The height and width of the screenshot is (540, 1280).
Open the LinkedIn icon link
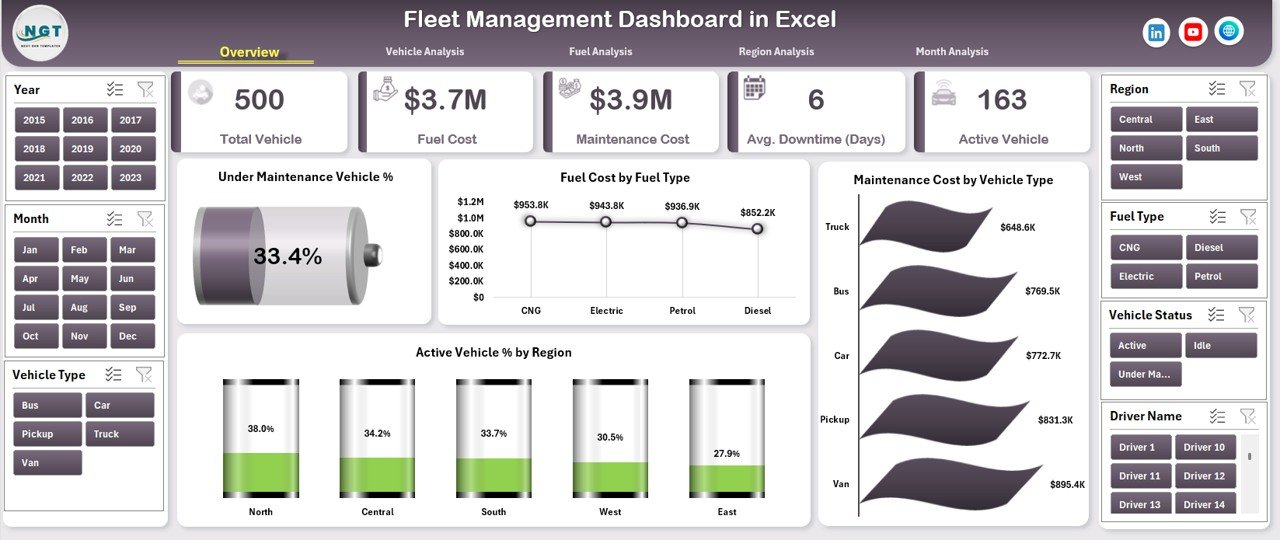1156,33
